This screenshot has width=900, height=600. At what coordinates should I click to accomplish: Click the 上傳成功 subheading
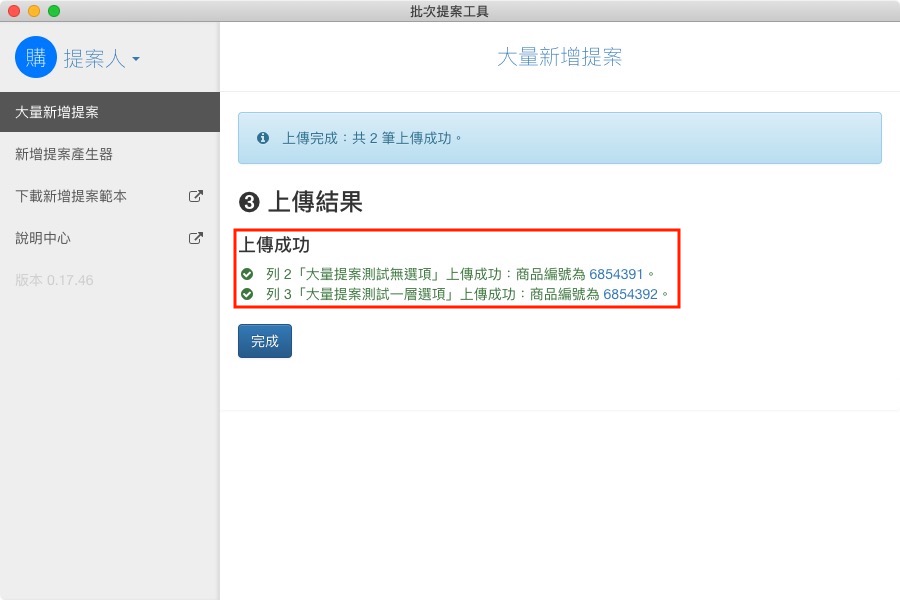click(x=274, y=245)
